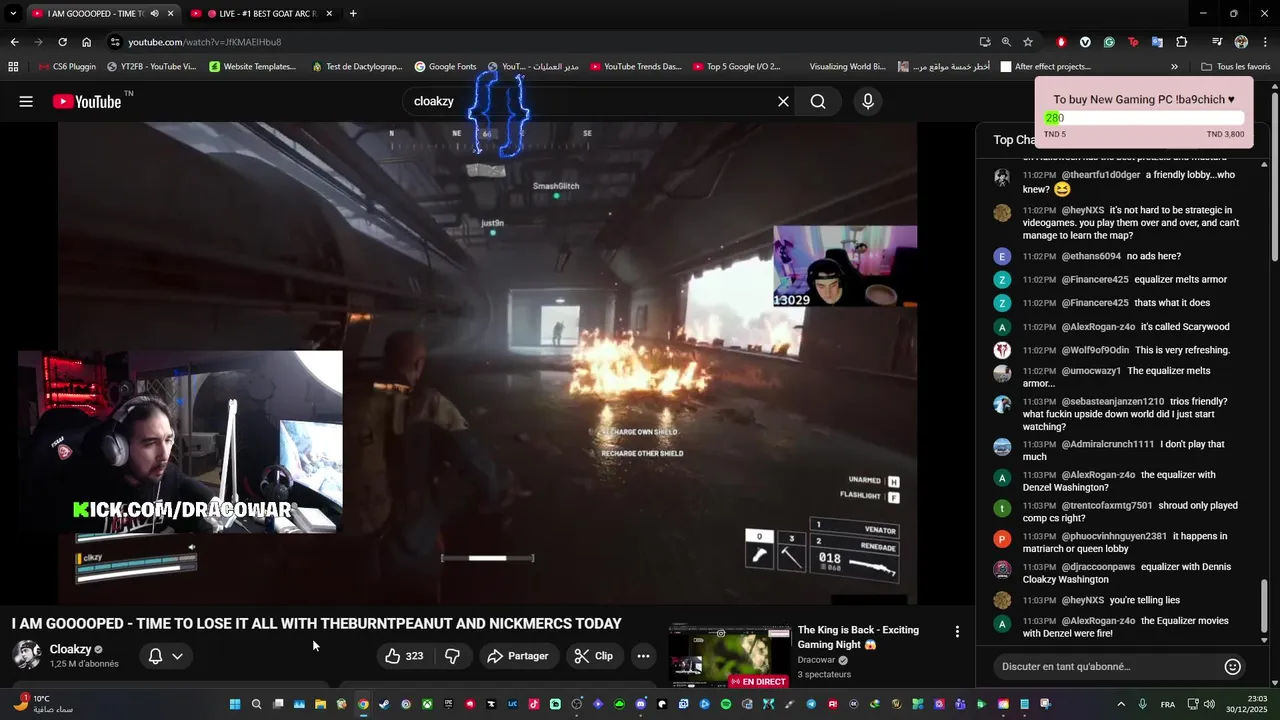
Task: Open the Google Fonts bookmark
Action: tap(445, 67)
